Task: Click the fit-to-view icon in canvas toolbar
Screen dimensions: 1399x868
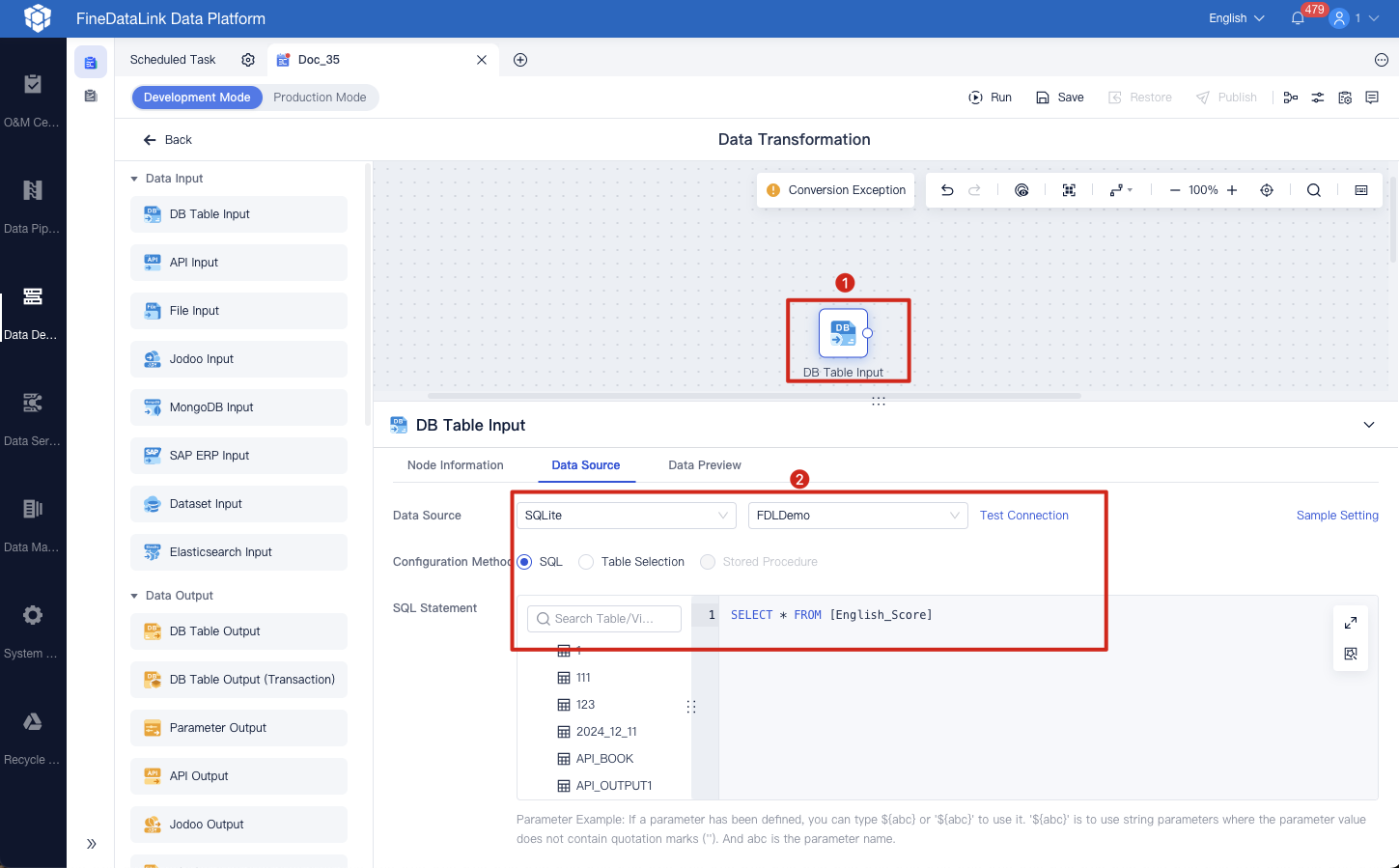Action: pos(1069,190)
